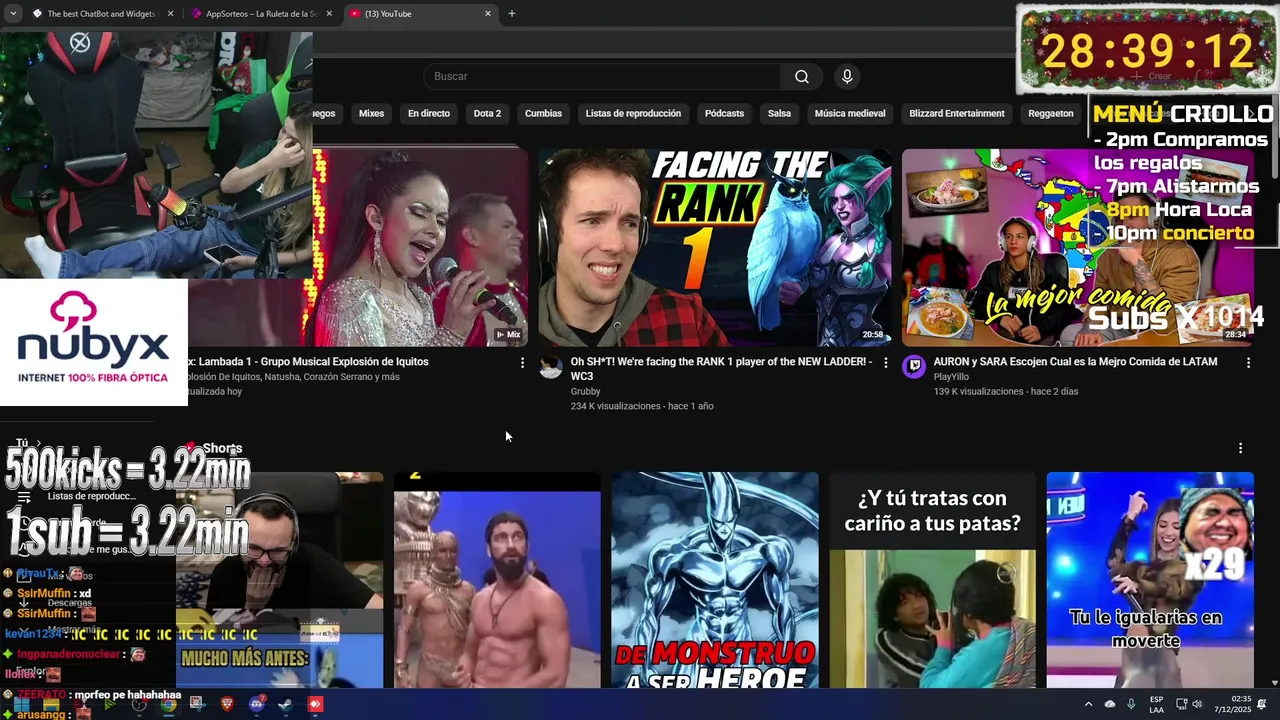Select the Blizzard Entertainment chip
Screen dimensions: 1280x720
[957, 114]
